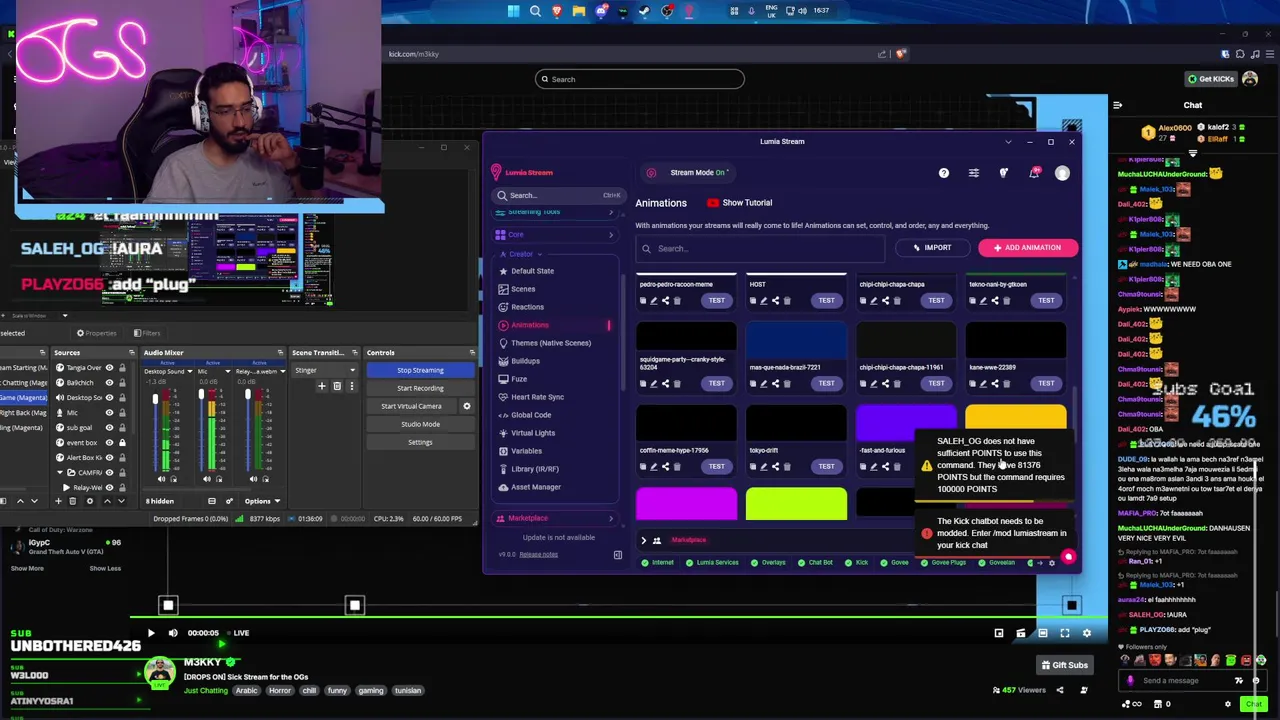Open Reactions in Lumia sidebar
This screenshot has height=720, width=1280.
click(x=527, y=307)
